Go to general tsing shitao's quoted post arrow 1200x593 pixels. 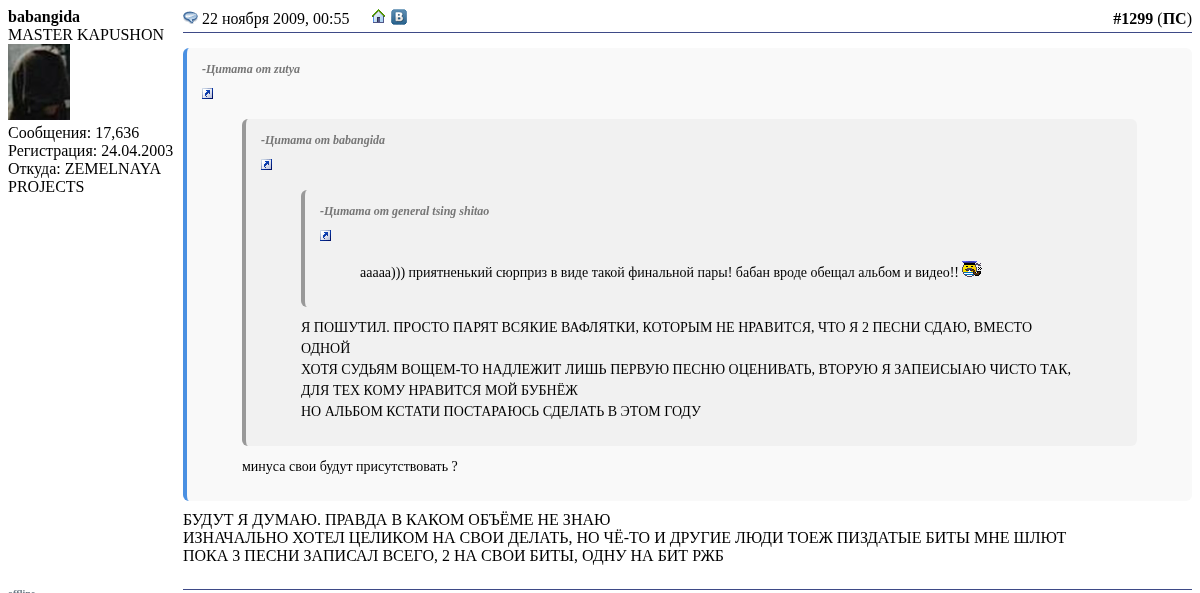point(326,236)
